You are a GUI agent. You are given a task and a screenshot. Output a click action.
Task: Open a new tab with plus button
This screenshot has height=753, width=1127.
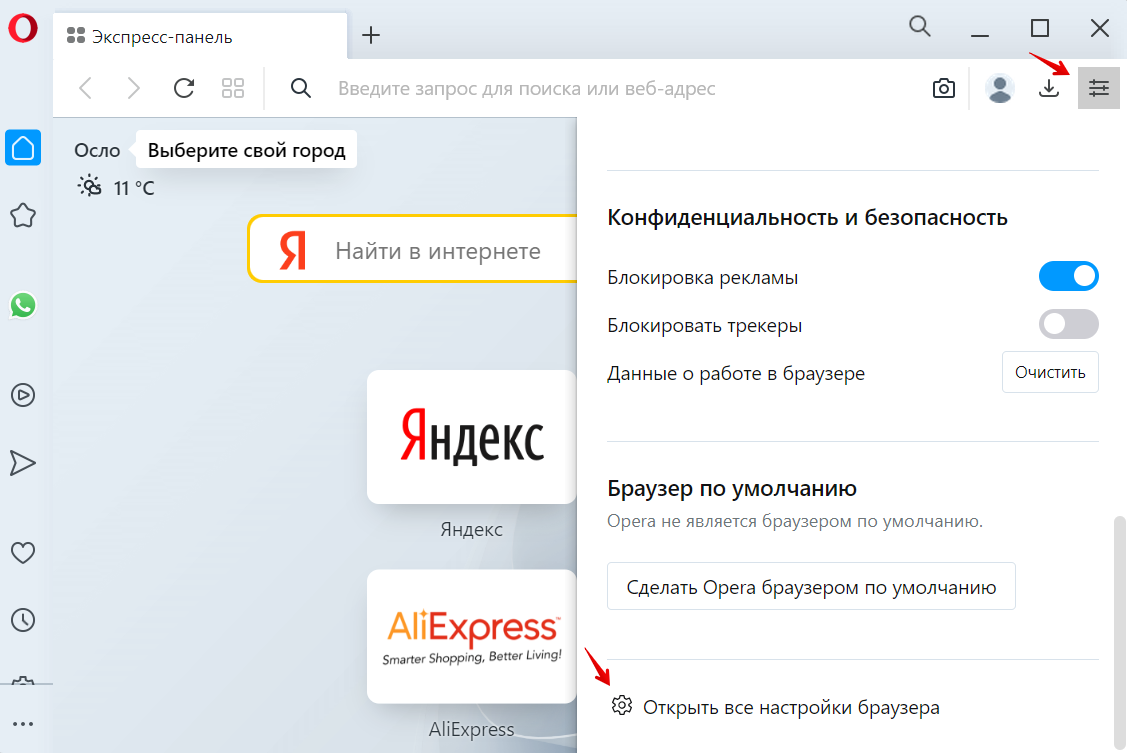coord(371,36)
